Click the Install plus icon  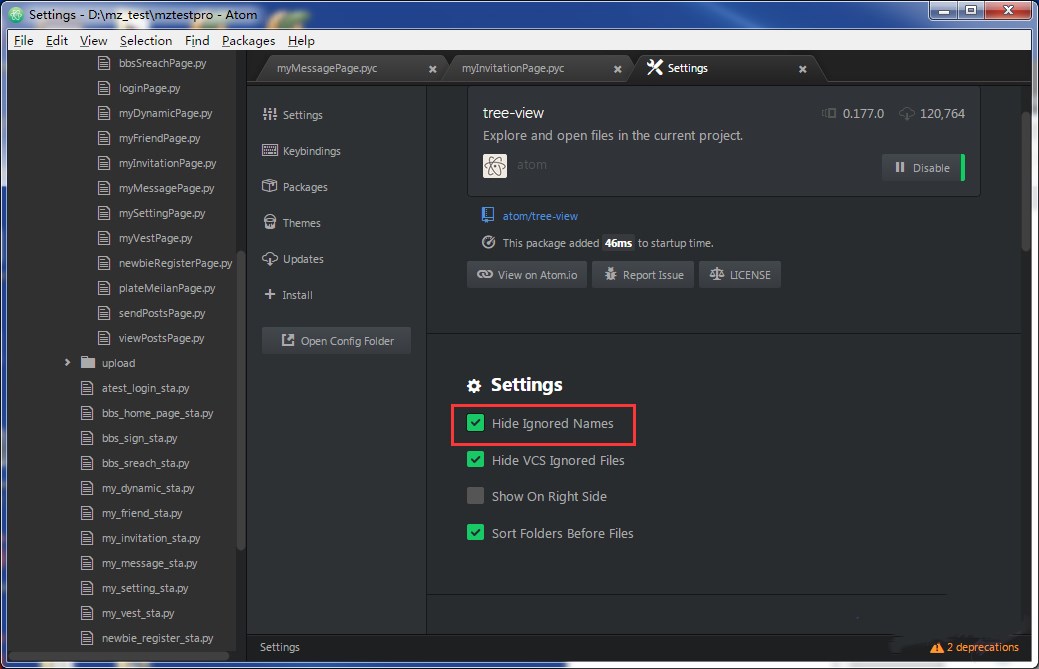270,294
